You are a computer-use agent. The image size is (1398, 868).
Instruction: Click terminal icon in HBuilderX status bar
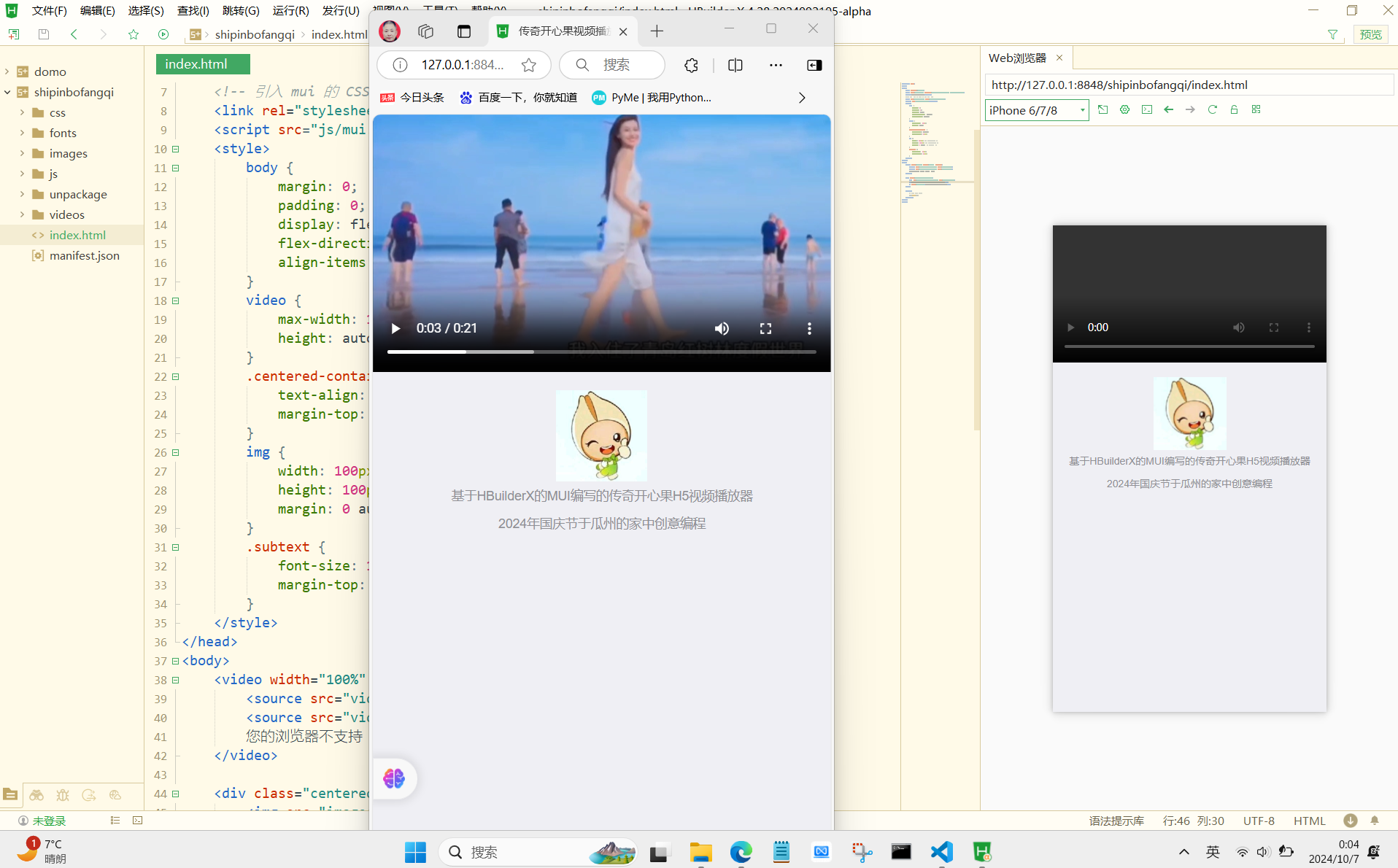[137, 821]
